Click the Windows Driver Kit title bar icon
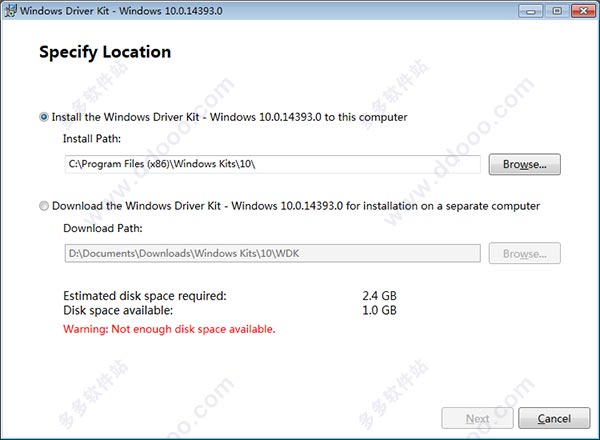The width and height of the screenshot is (600, 440). point(11,10)
